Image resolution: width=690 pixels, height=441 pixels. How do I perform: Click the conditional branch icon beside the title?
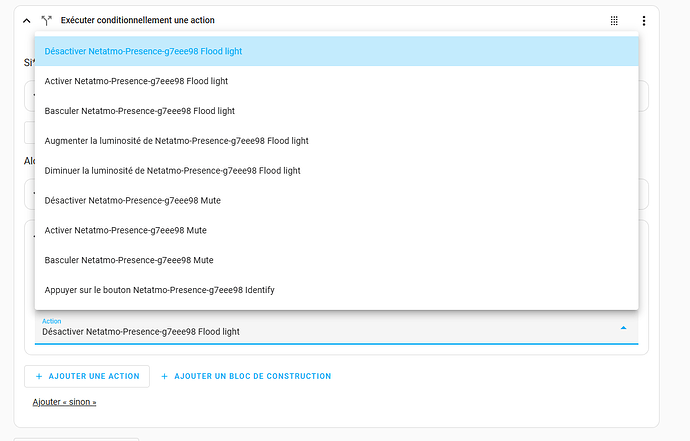click(x=47, y=20)
